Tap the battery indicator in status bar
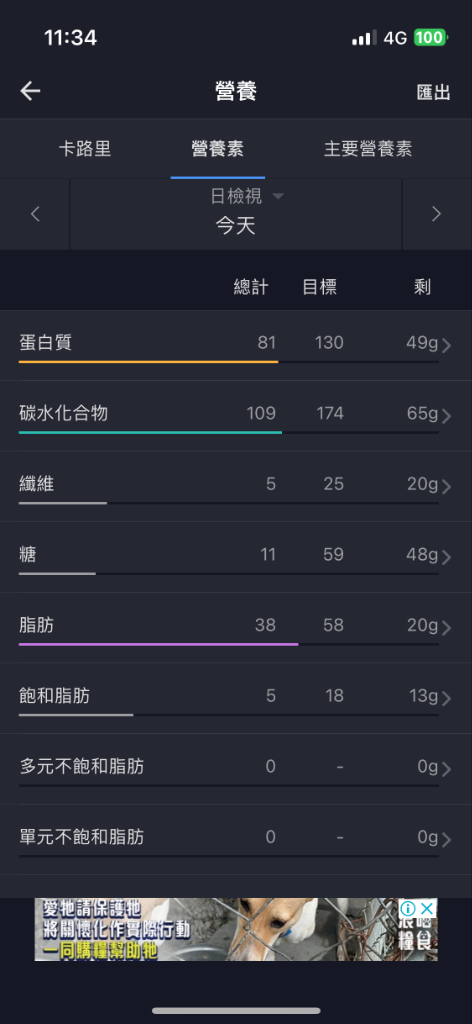This screenshot has width=472, height=1024. pos(430,38)
